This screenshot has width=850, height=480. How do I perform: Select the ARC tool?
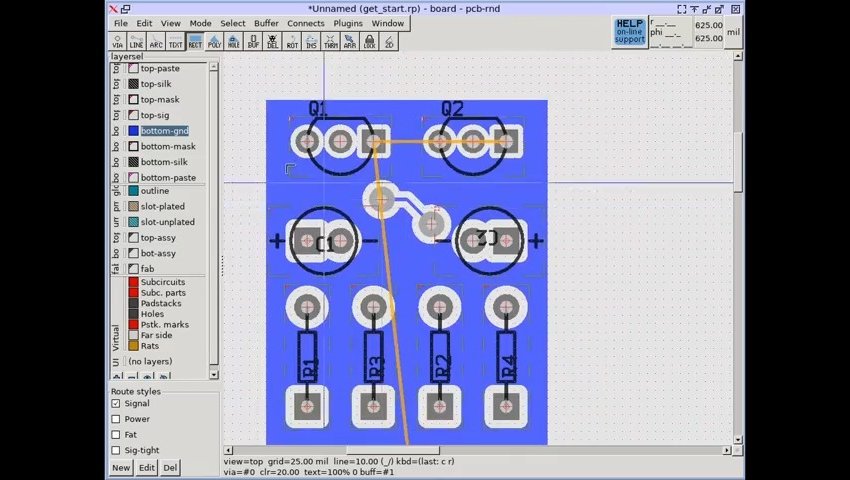click(x=156, y=42)
